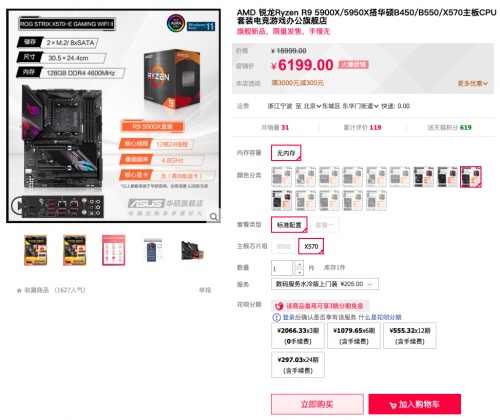The image size is (500, 420).
Task: Choose the 标准配置 package type
Action: pos(289,225)
